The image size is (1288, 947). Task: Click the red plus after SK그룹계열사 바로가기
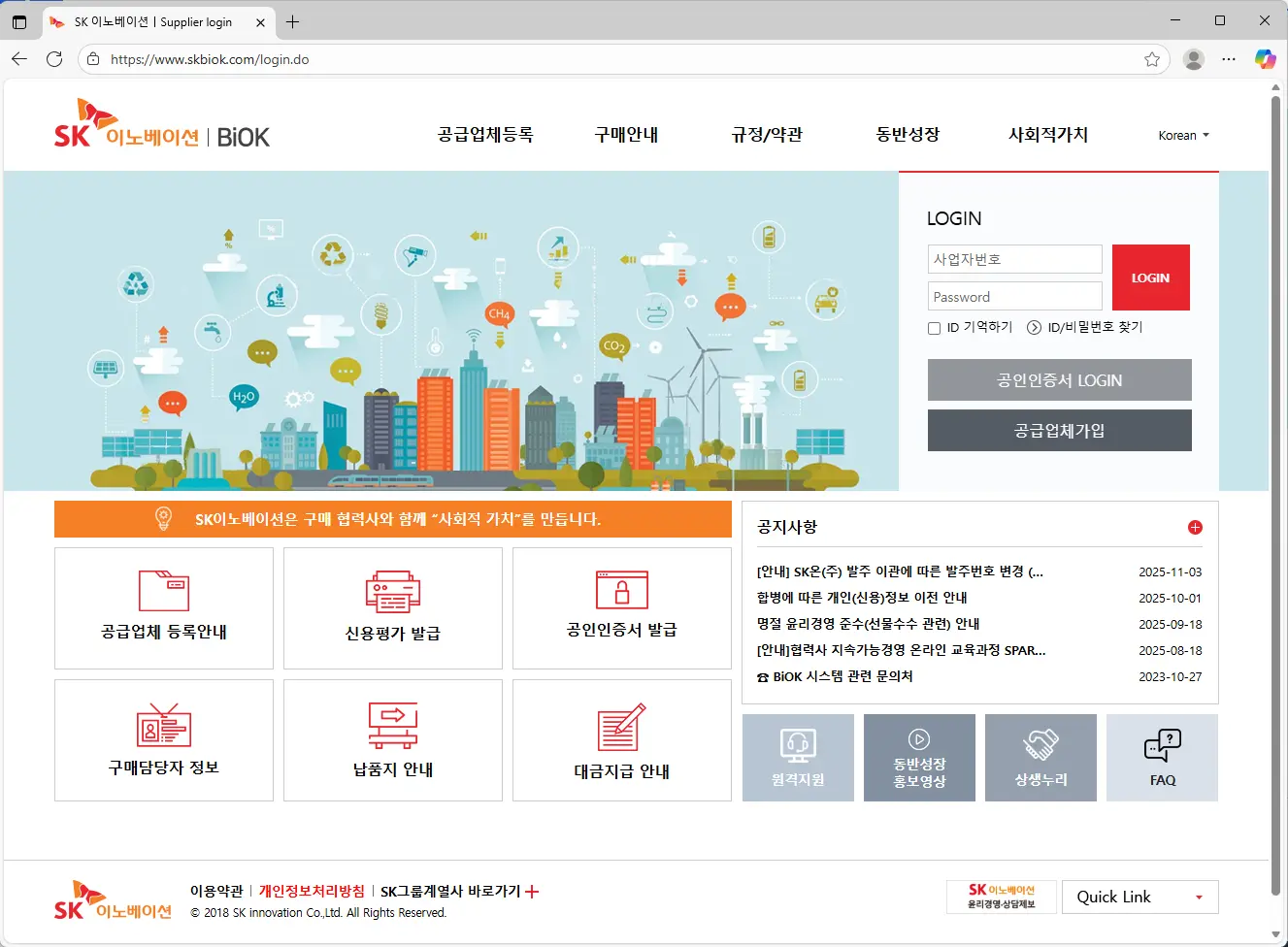coord(532,891)
